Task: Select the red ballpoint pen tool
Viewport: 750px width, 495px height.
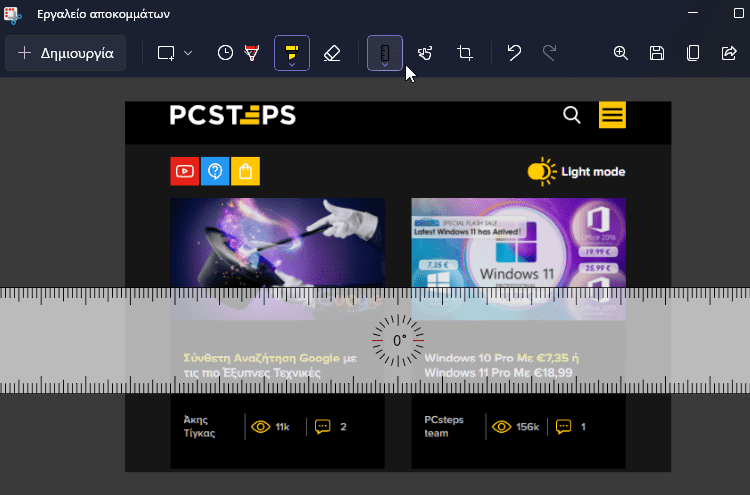Action: click(252, 53)
